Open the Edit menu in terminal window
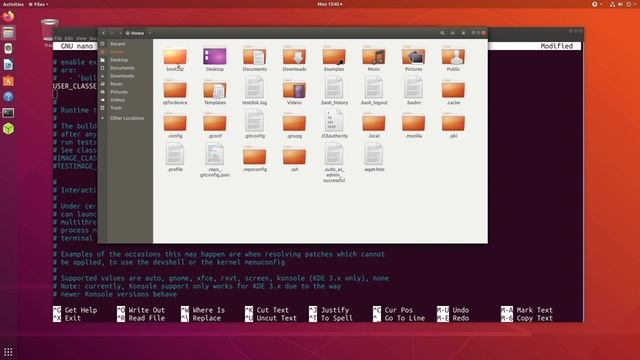This screenshot has height=360, width=640. coord(69,38)
